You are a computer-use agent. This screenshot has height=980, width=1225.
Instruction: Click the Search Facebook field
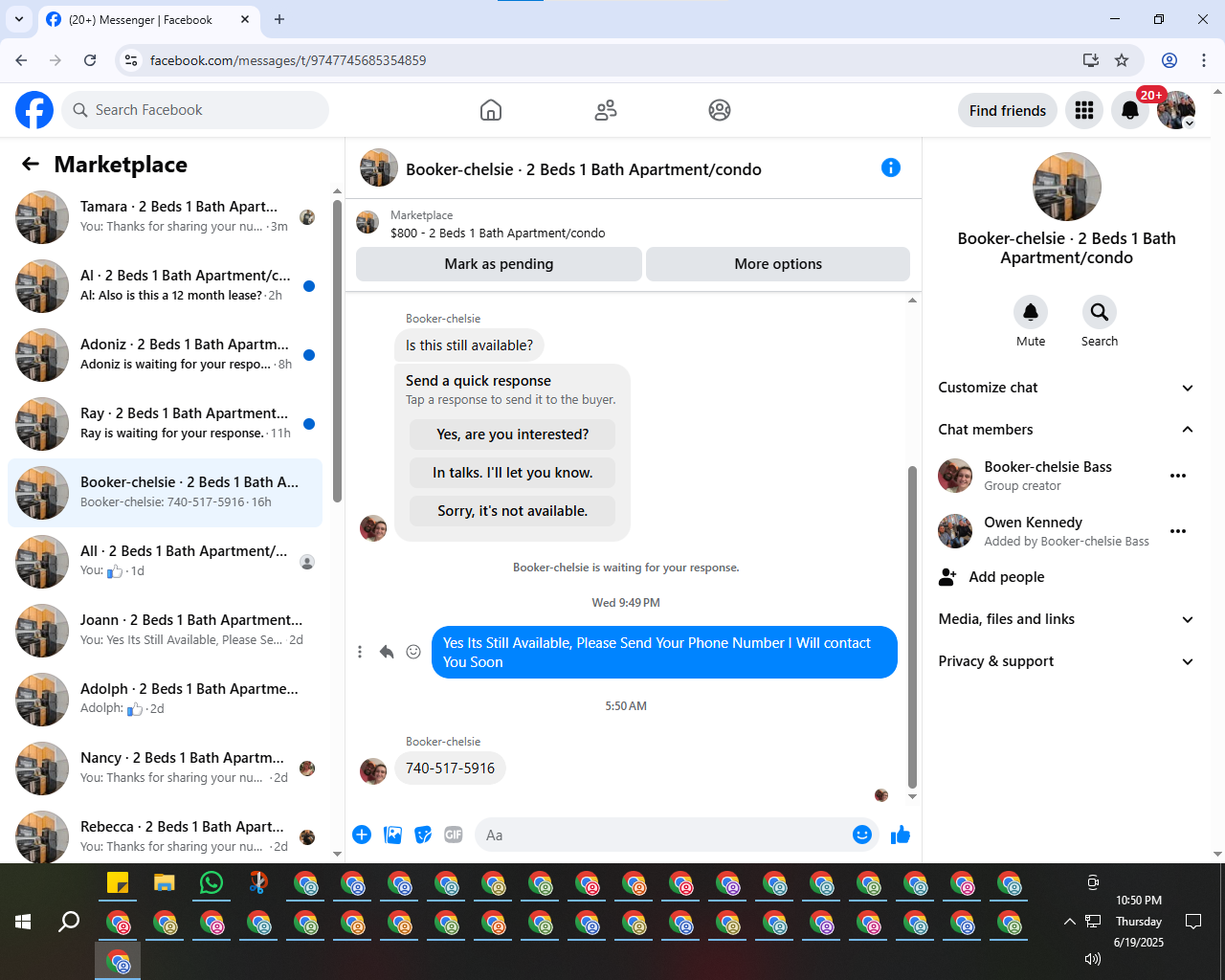tap(195, 110)
